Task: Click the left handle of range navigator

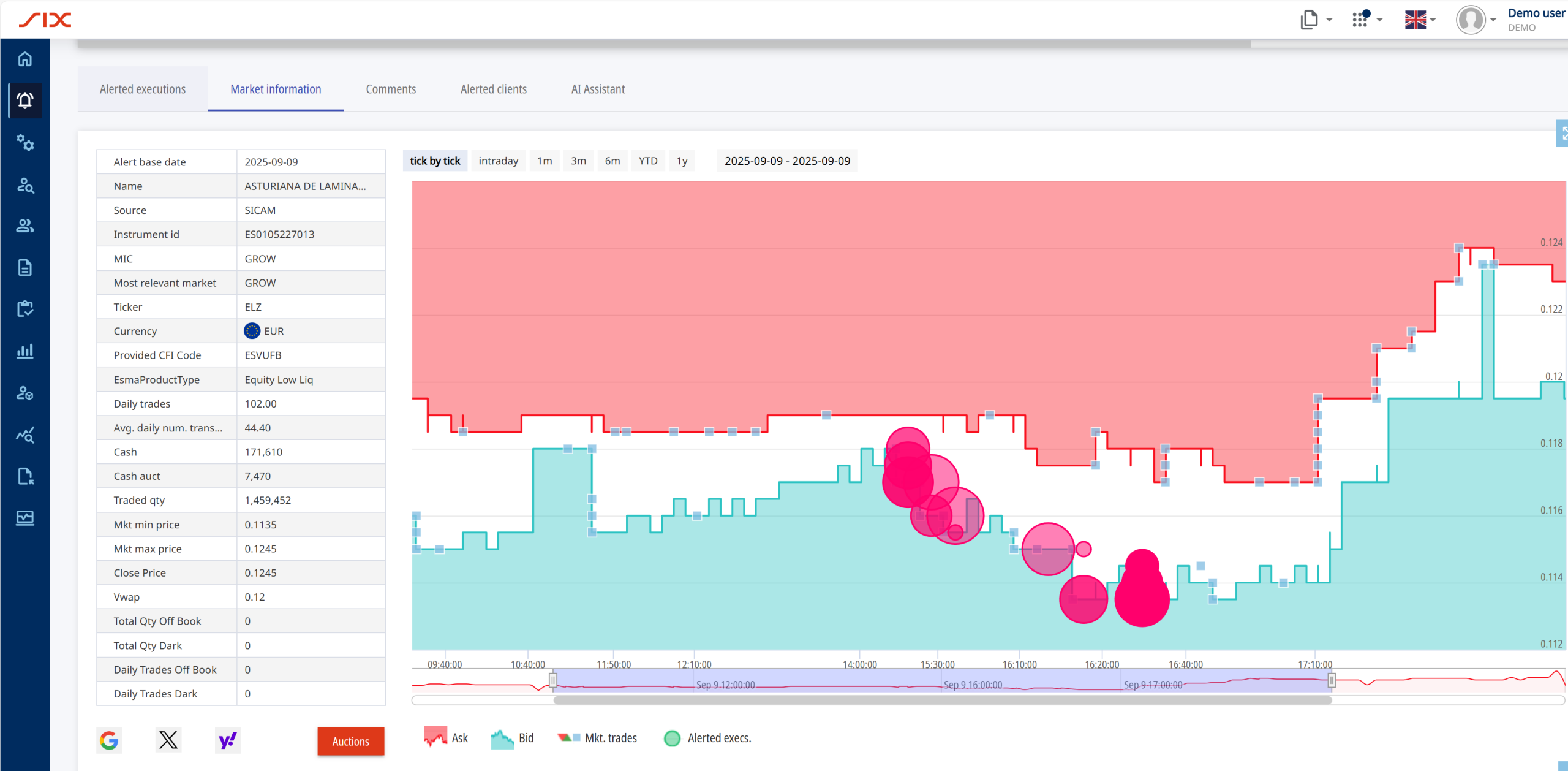Action: point(553,680)
